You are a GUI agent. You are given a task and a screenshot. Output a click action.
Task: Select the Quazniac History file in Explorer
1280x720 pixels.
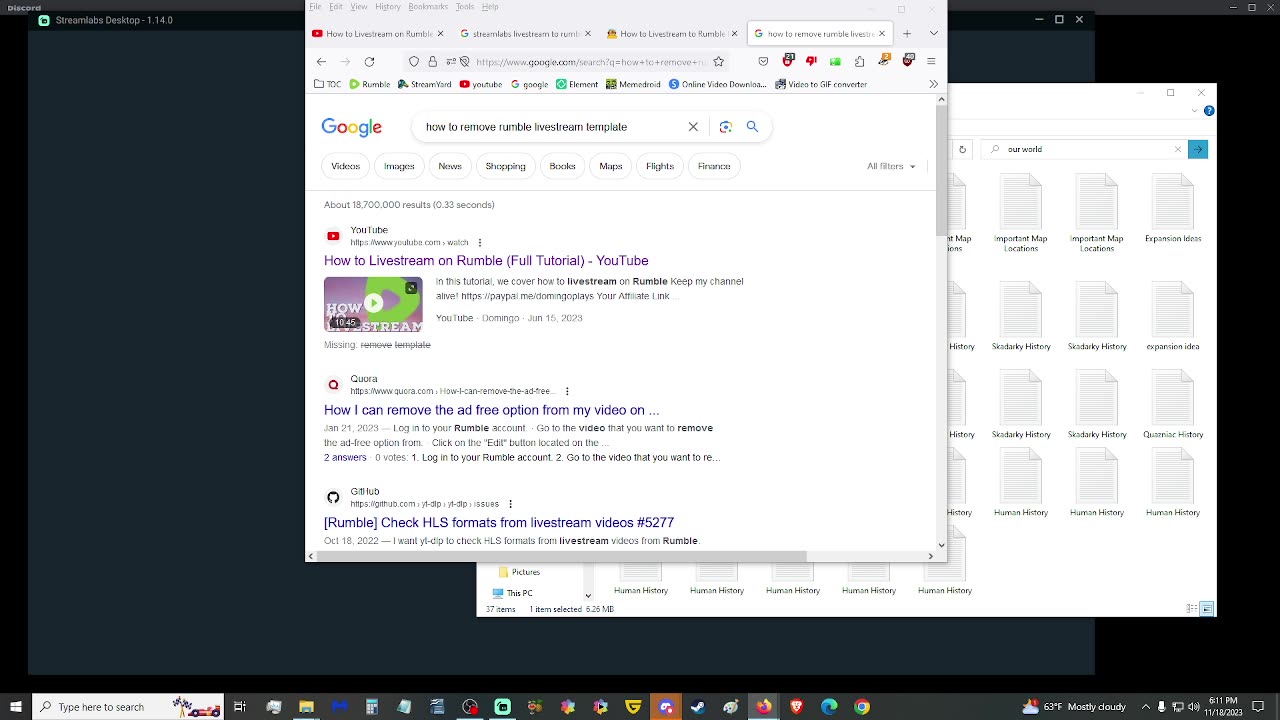point(1173,405)
